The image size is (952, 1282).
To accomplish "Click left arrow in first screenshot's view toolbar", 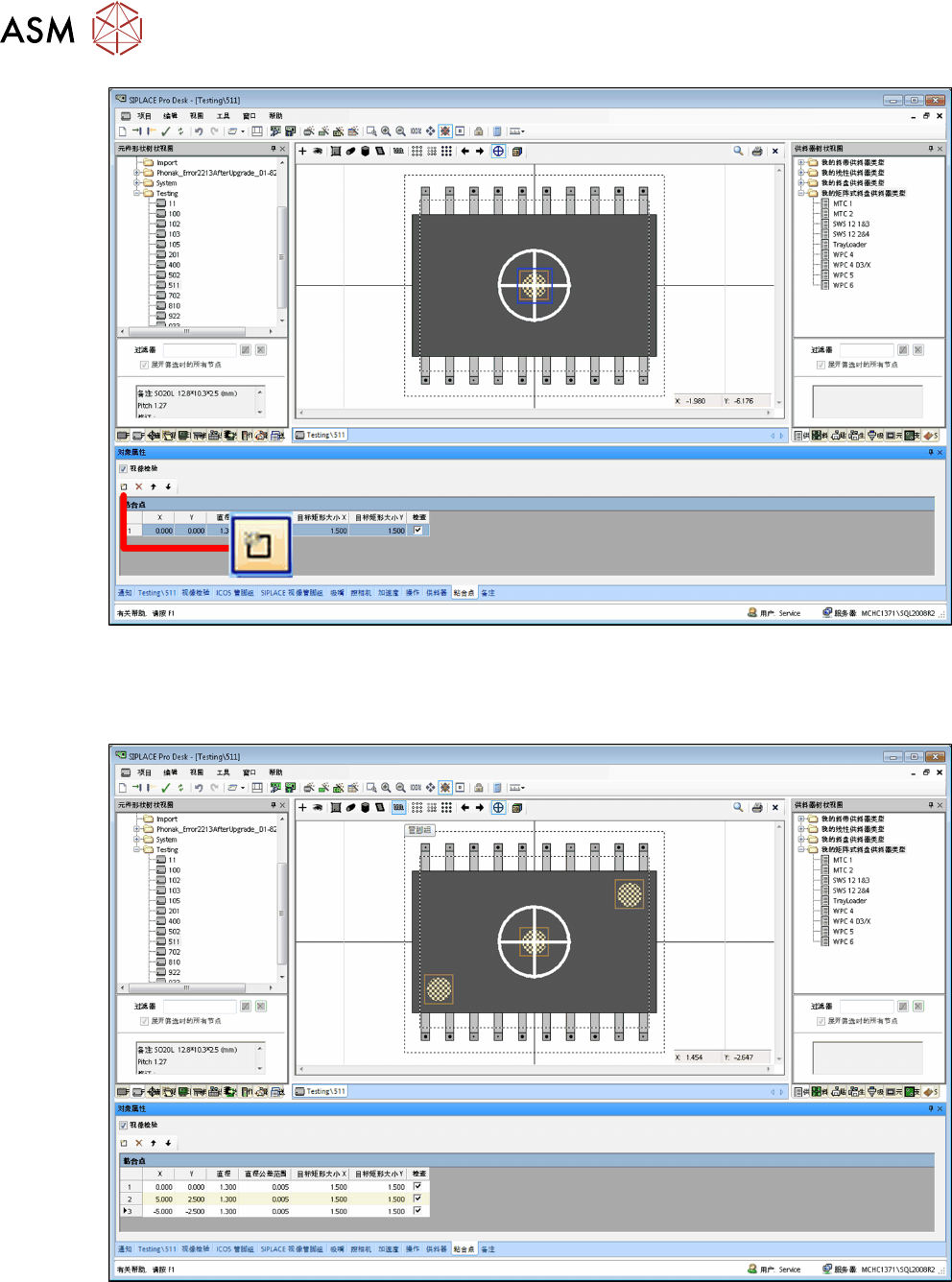I will coord(465,151).
